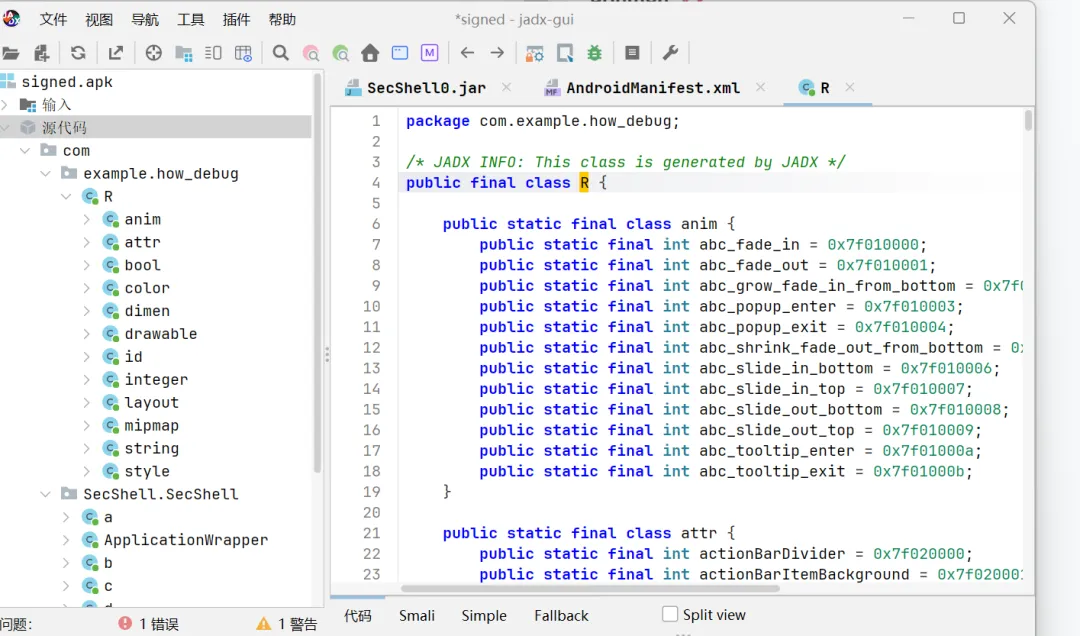Click the purple M manifest icon

point(430,53)
